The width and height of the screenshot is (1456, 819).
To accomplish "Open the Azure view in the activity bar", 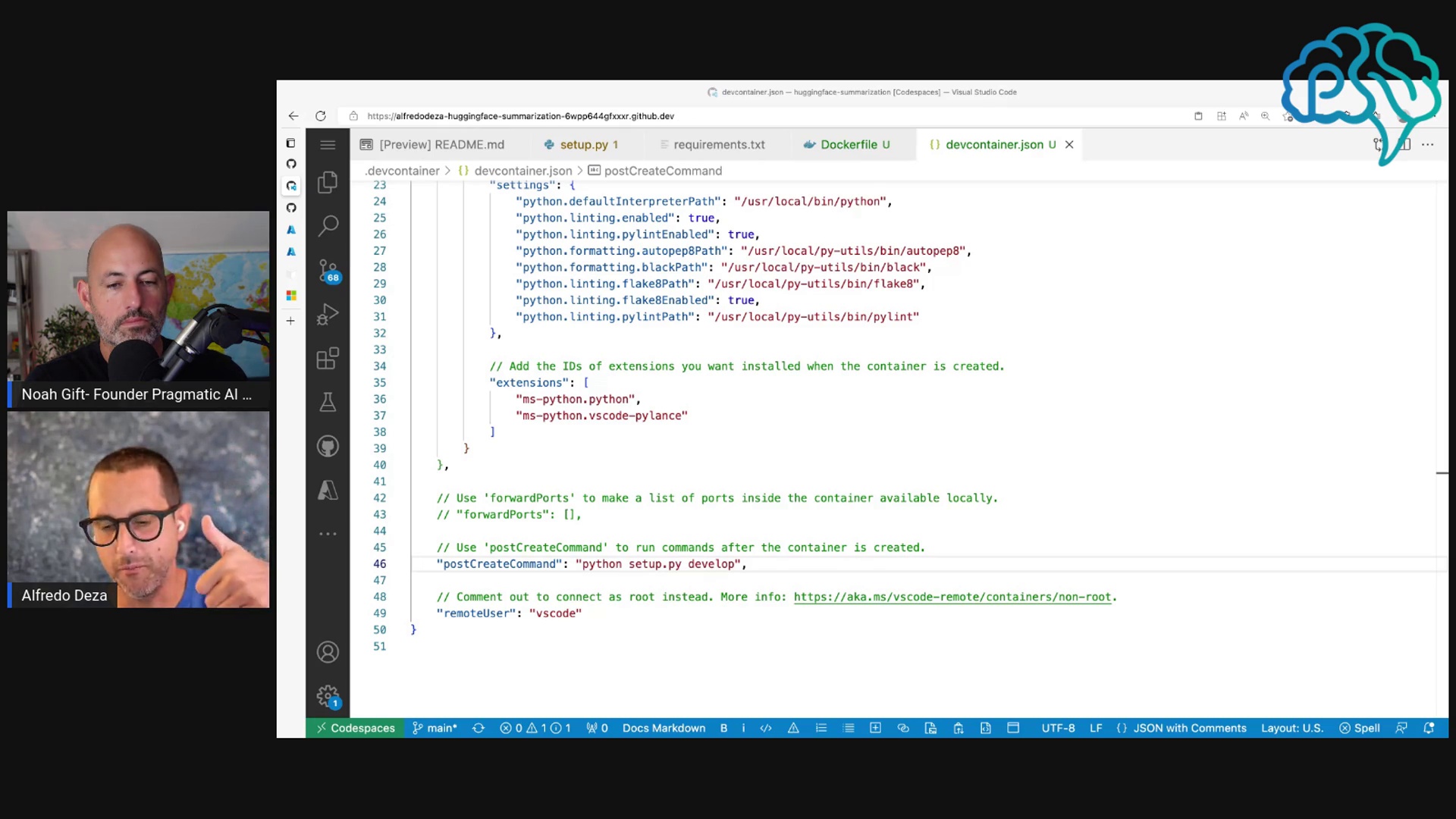I will (x=328, y=490).
